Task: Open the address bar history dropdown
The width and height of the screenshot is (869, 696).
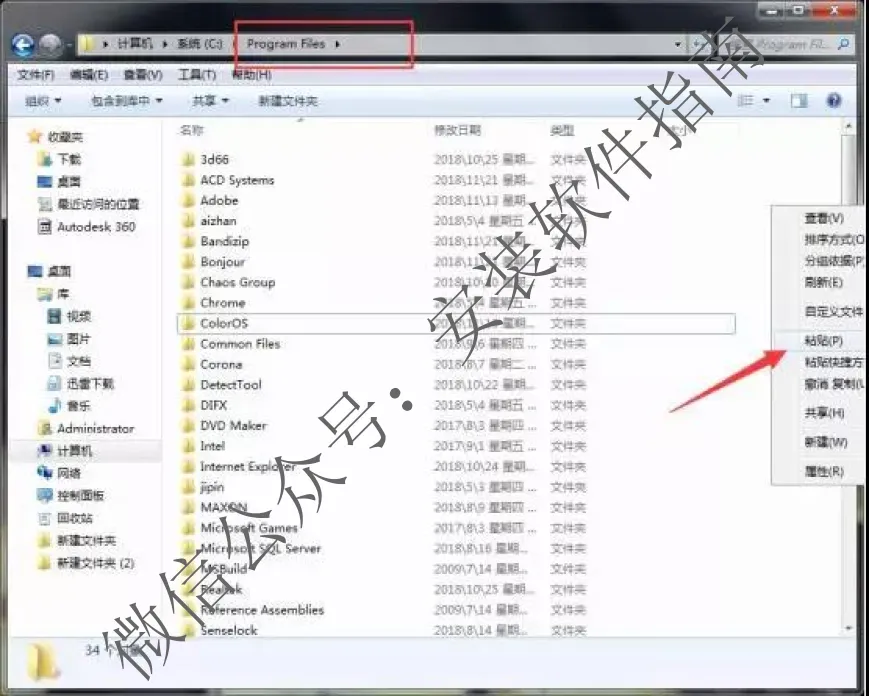Action: point(678,44)
